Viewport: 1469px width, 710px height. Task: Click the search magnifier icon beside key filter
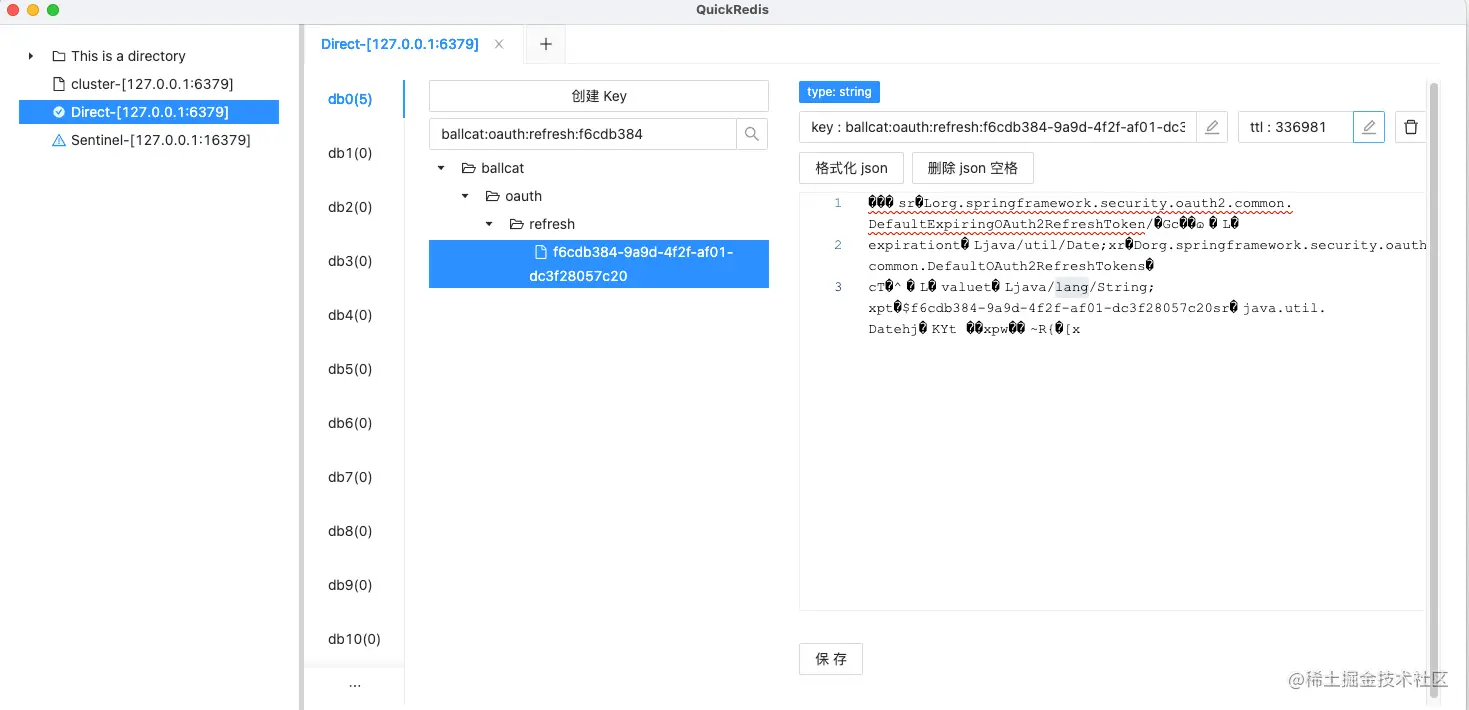coord(752,134)
